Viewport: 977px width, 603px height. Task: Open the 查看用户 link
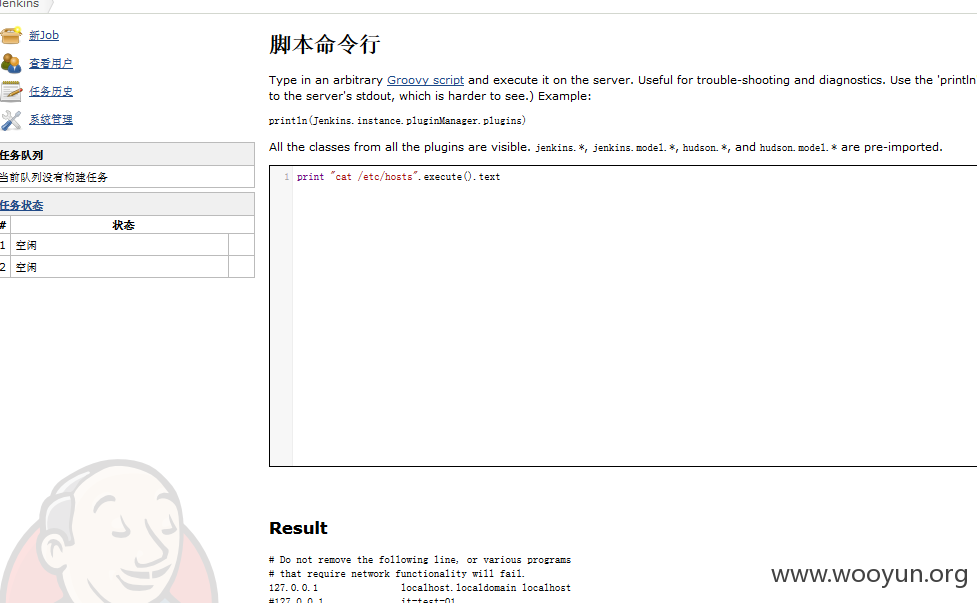(x=50, y=64)
